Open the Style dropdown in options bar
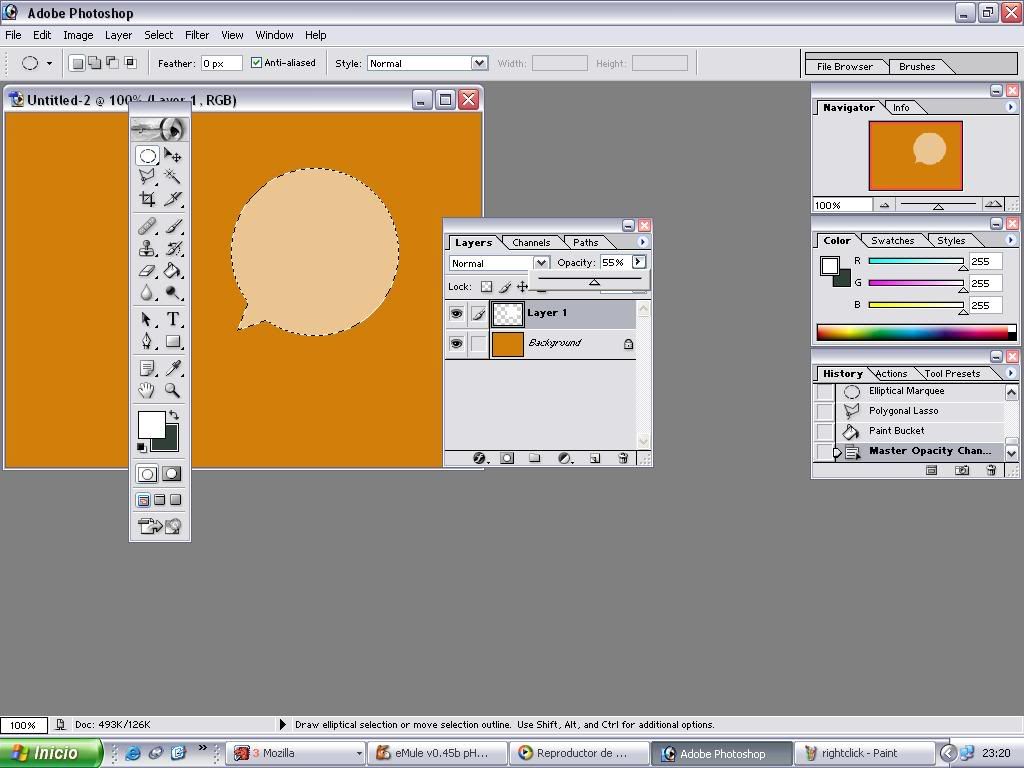 tap(479, 63)
